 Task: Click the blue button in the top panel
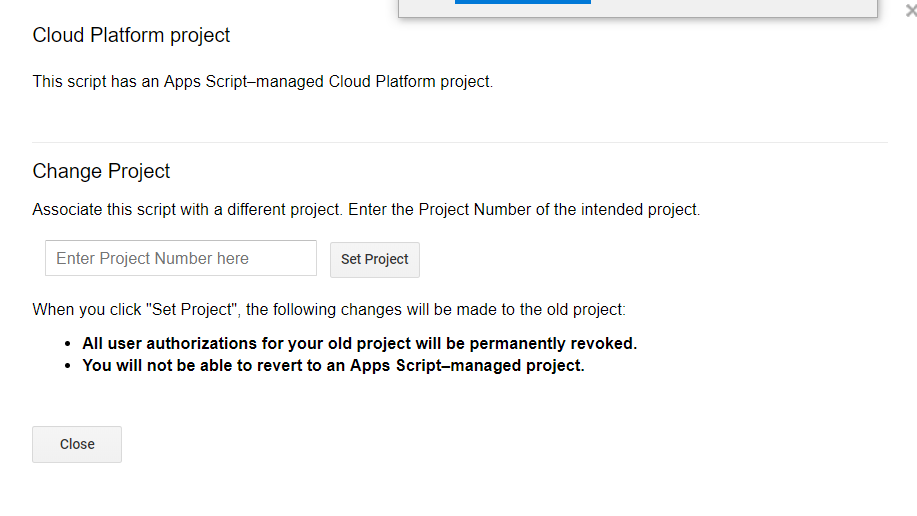pos(522,2)
